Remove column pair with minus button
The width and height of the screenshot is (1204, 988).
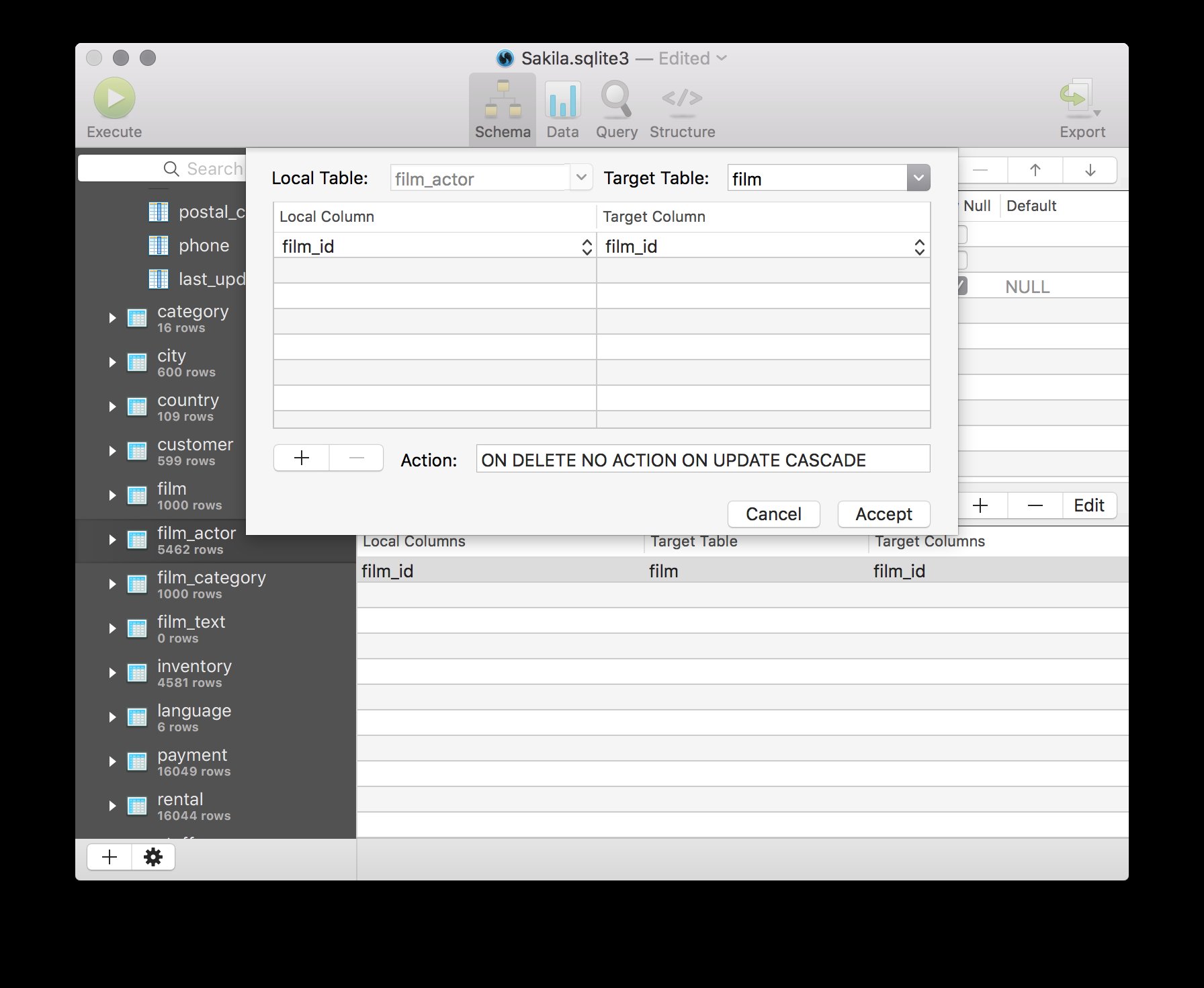[357, 458]
